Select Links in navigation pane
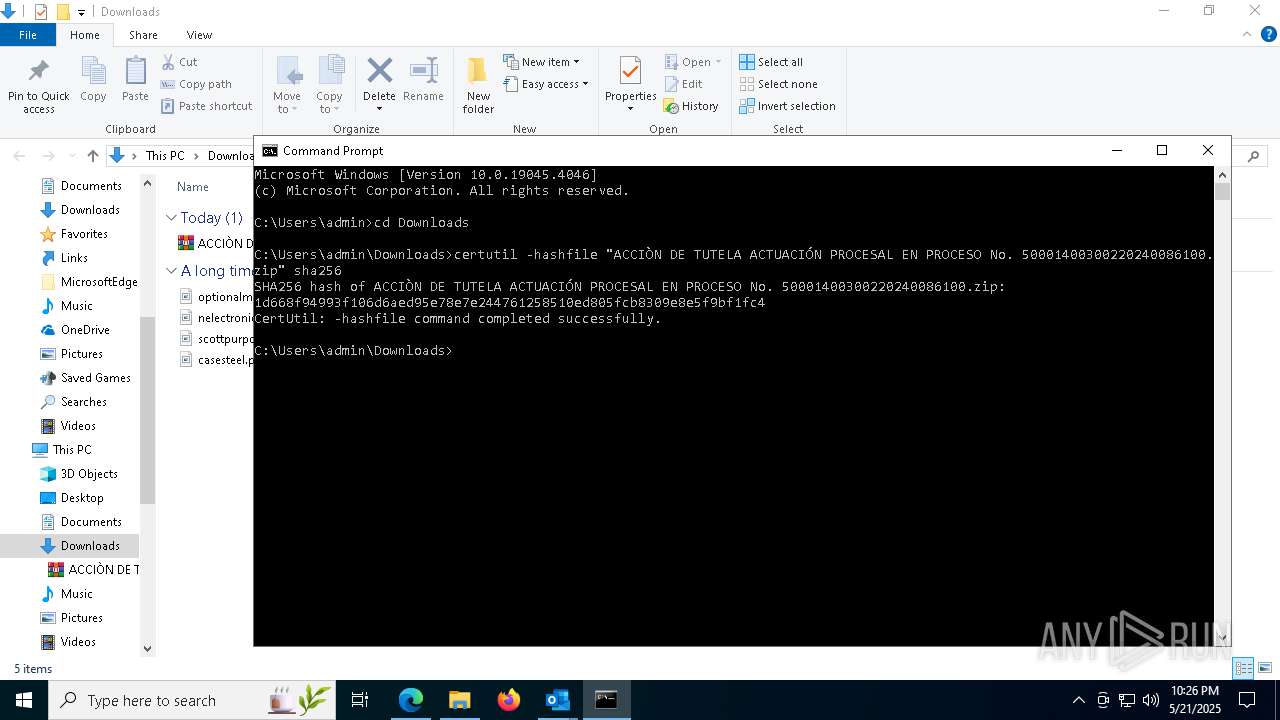The height and width of the screenshot is (720, 1280). tap(74, 258)
